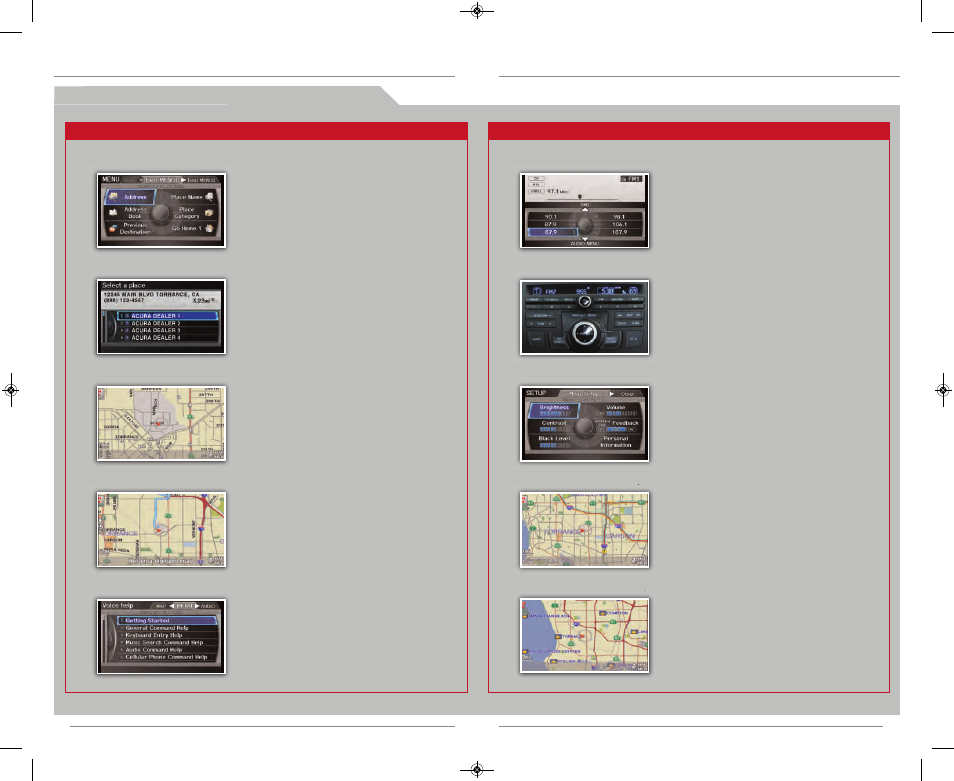Select the 107.9 radio preset
The image size is (954, 781).
619,232
